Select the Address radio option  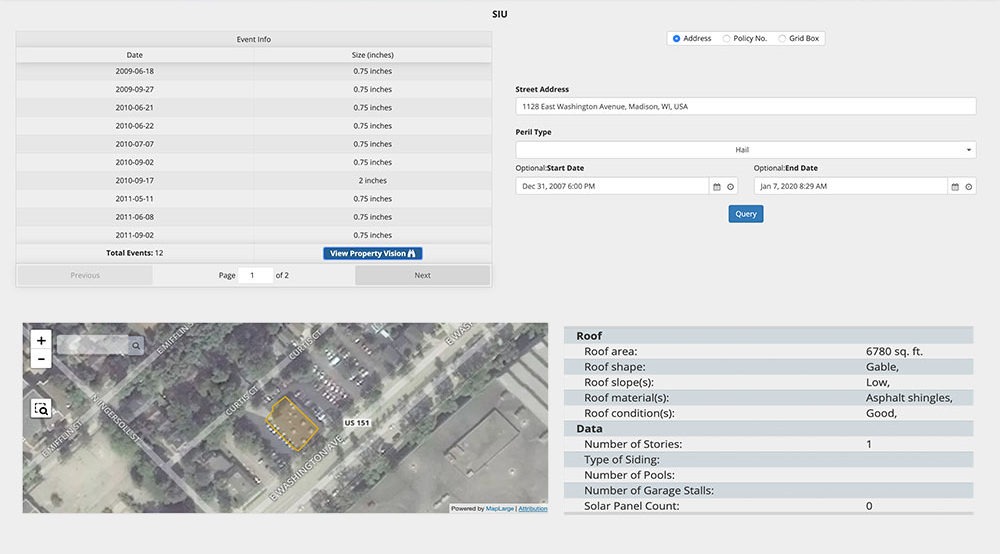point(677,39)
